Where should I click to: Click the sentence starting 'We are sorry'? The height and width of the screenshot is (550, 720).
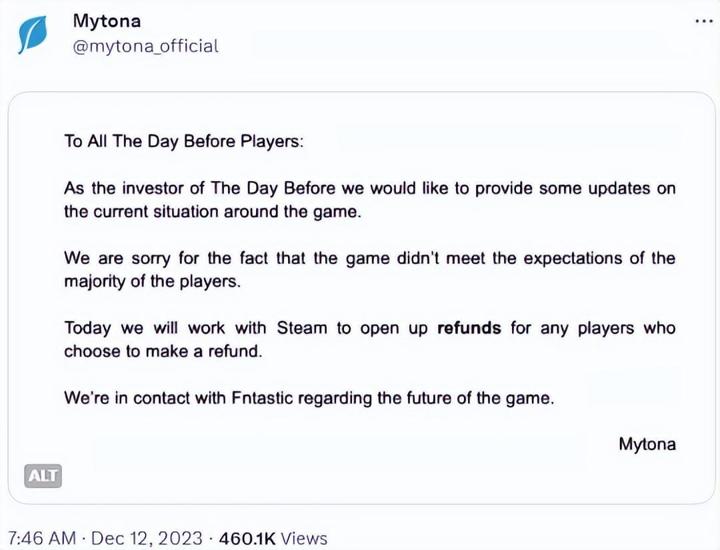(x=369, y=258)
